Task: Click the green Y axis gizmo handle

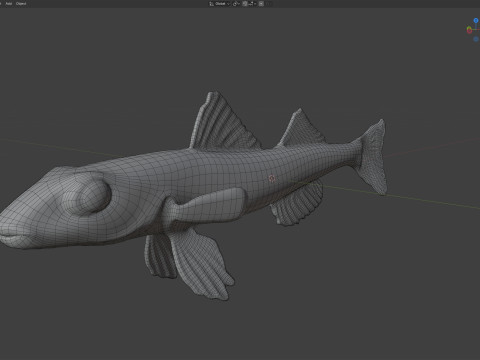Action: coord(469,28)
